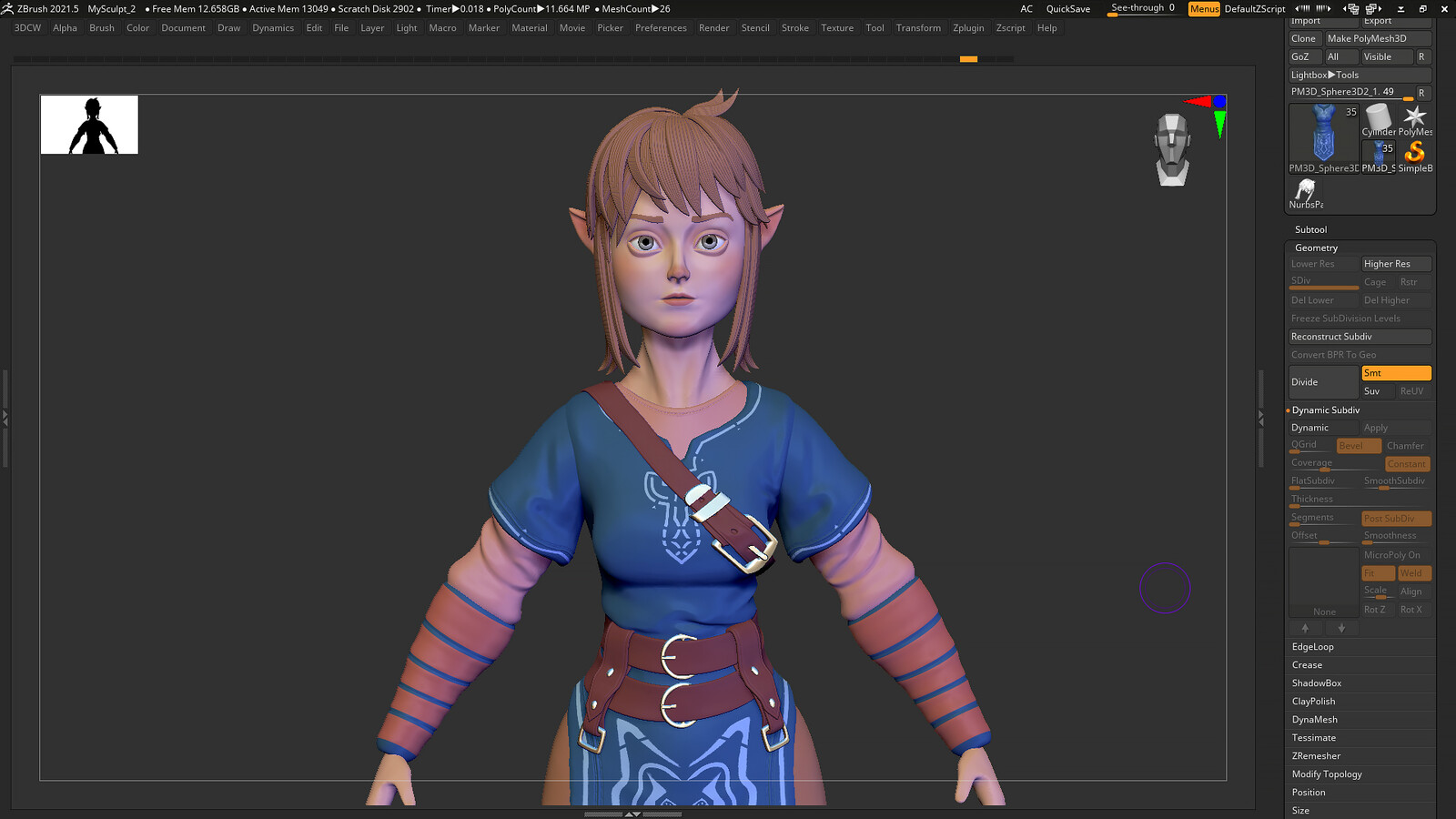This screenshot has width=1456, height=819.
Task: Toggle the Bevel option
Action: pyautogui.click(x=1358, y=446)
